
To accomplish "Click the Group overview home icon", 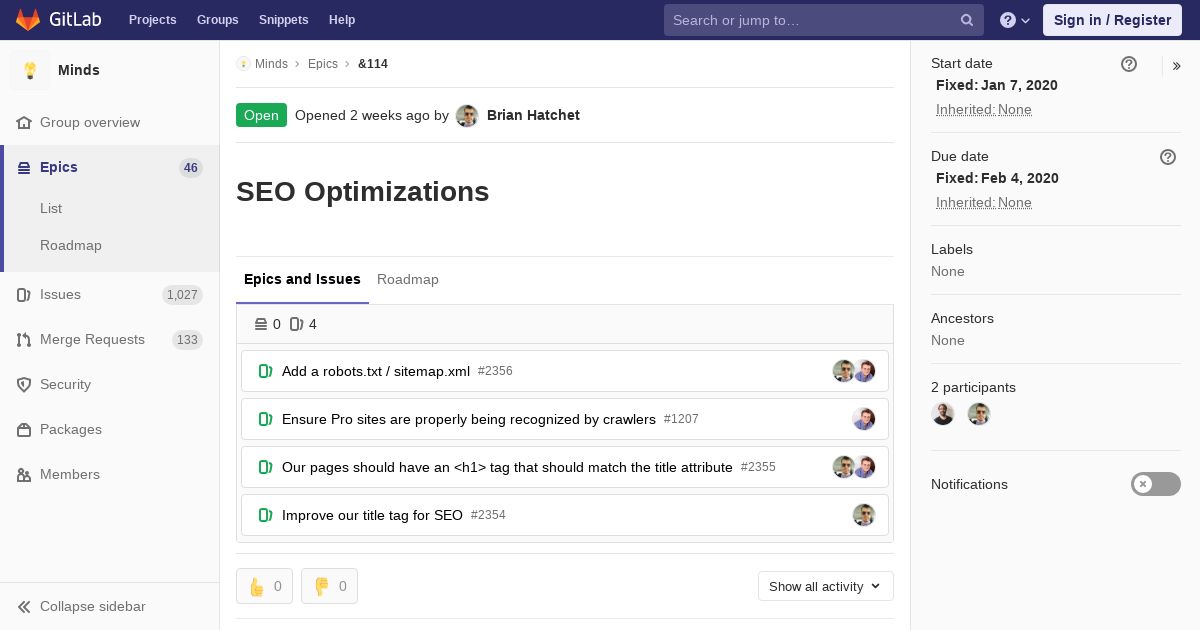I will [24, 122].
